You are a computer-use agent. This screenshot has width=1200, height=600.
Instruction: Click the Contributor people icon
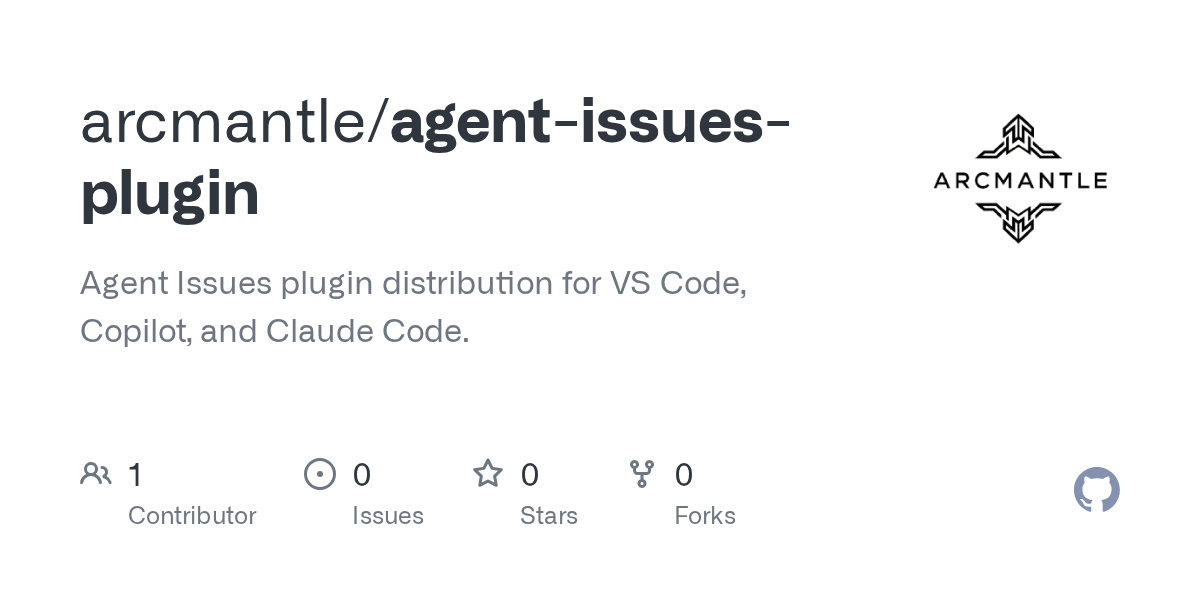(96, 473)
